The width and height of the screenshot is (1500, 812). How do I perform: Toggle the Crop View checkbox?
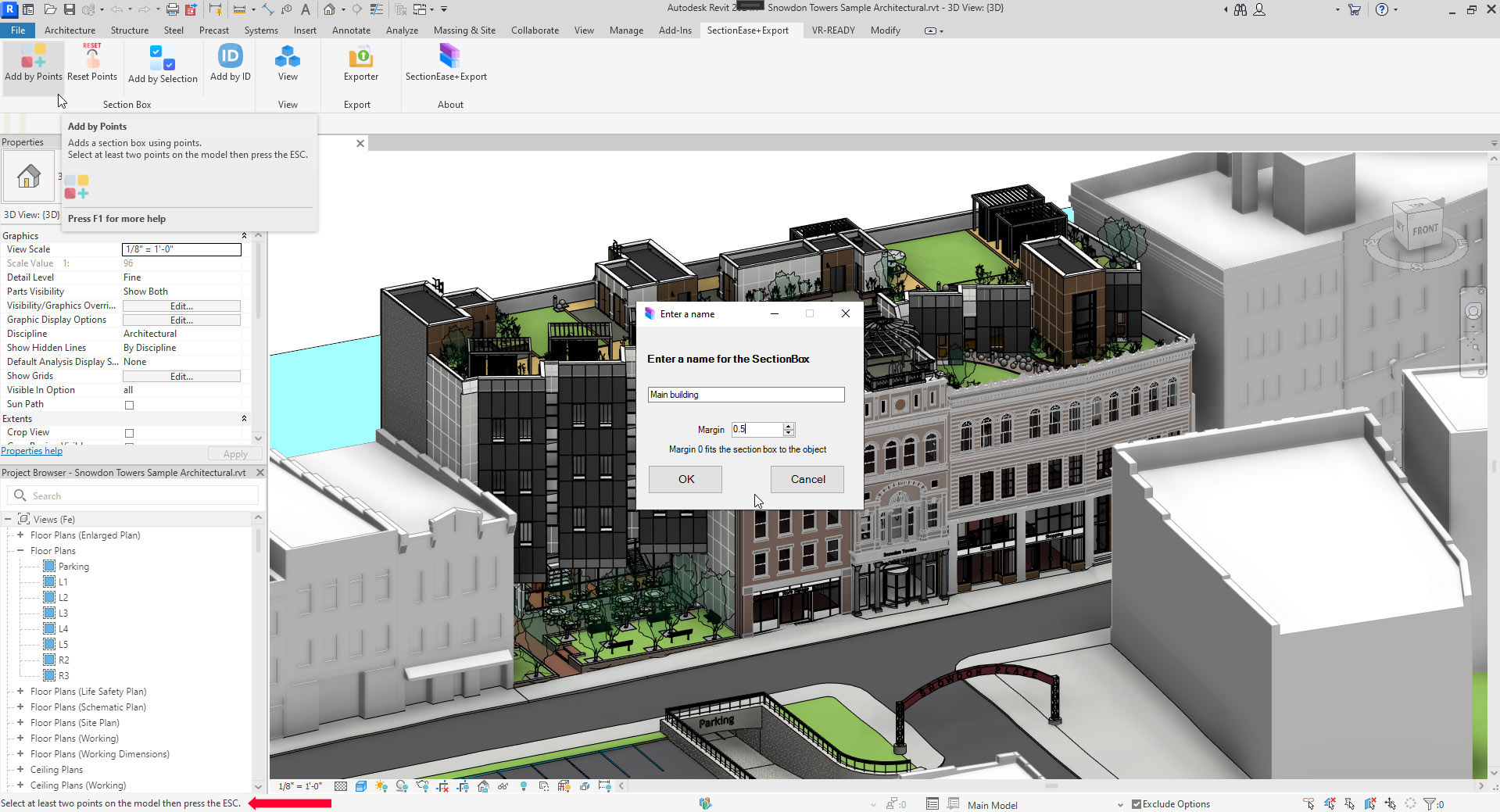pos(130,433)
